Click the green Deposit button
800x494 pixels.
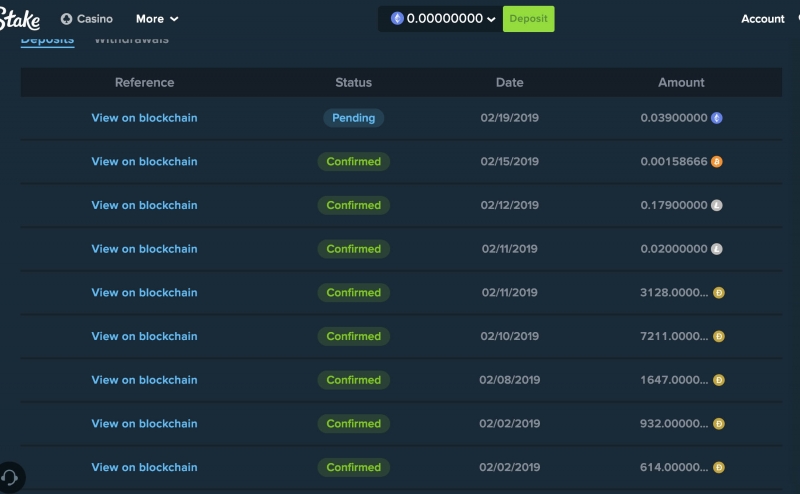(529, 19)
